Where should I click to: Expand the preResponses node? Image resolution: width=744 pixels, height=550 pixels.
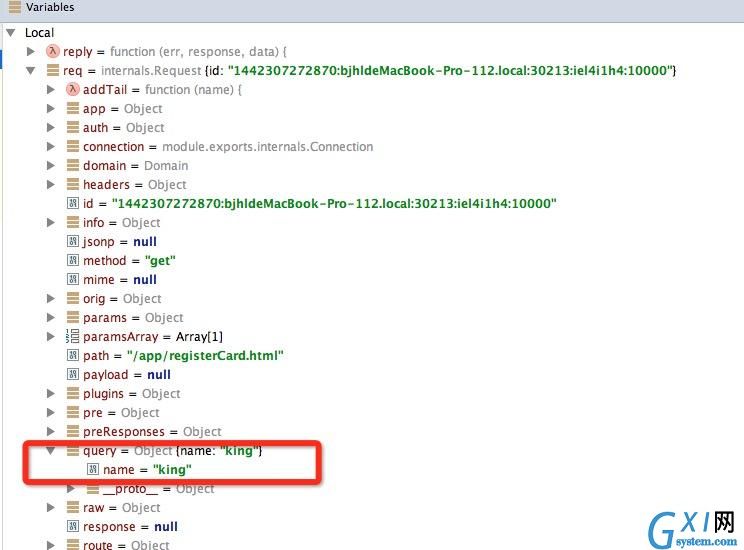(x=50, y=431)
